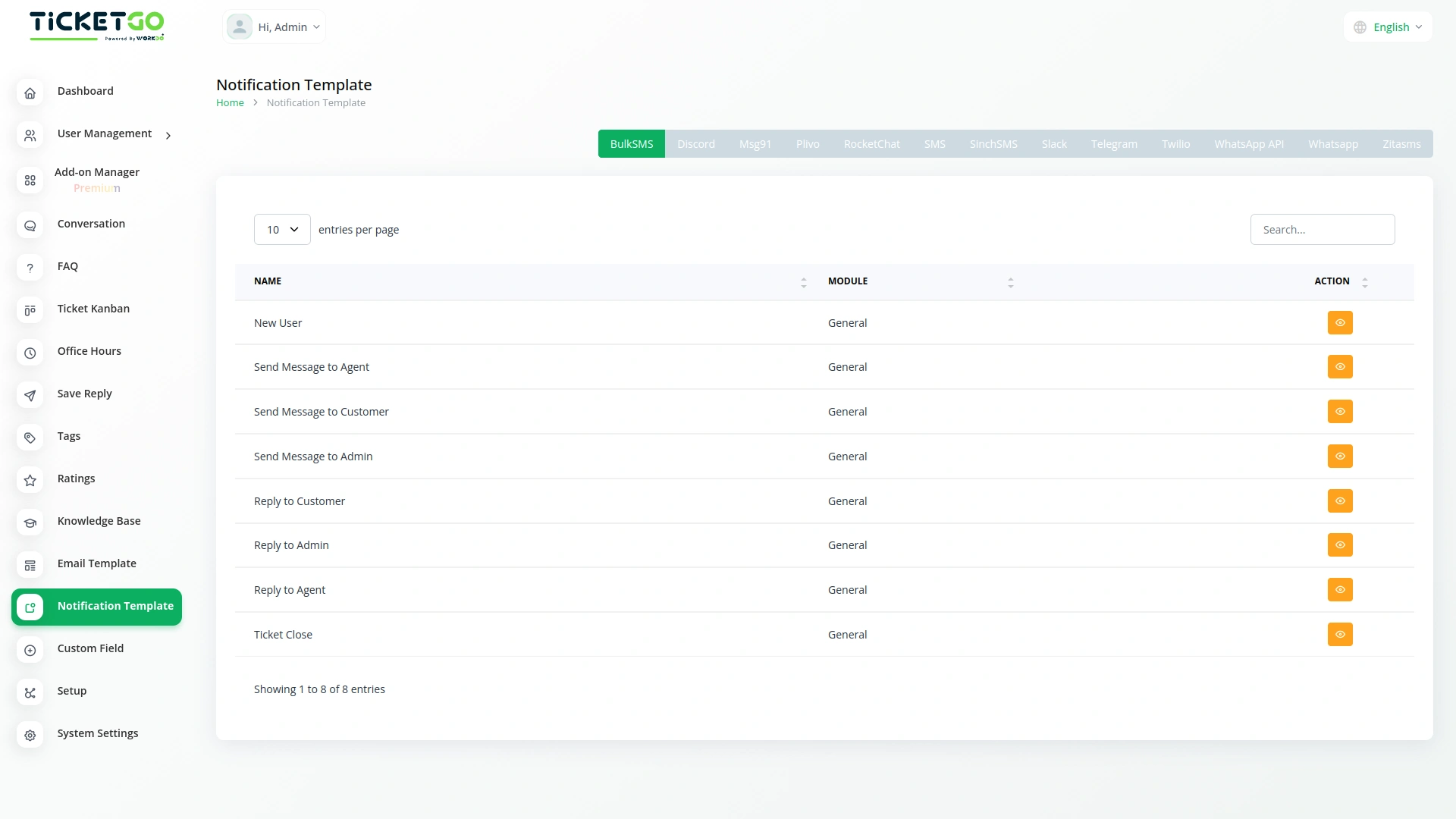This screenshot has width=1456, height=819.
Task: Click the Search input field
Action: [1322, 230]
